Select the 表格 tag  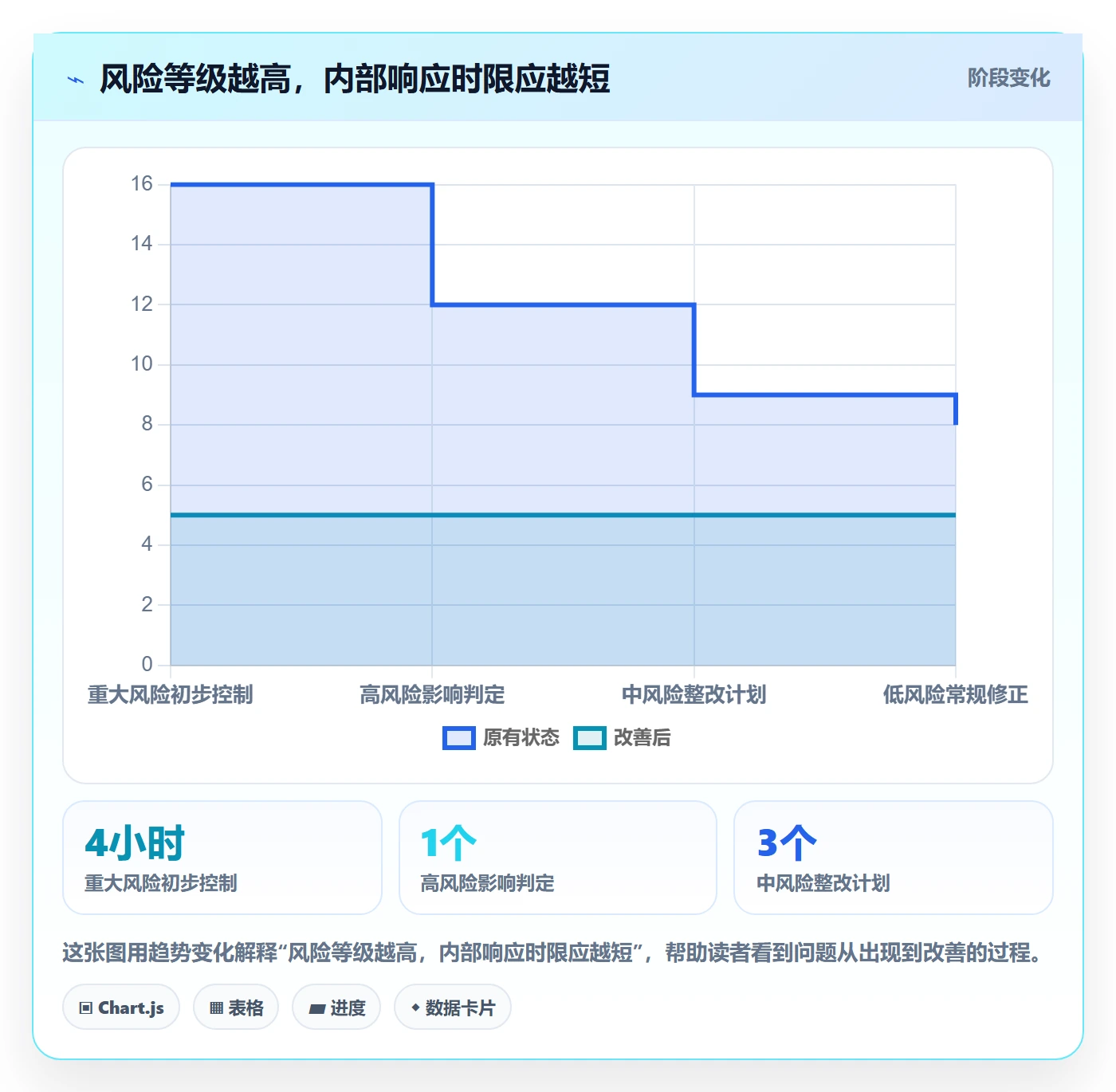click(236, 1008)
